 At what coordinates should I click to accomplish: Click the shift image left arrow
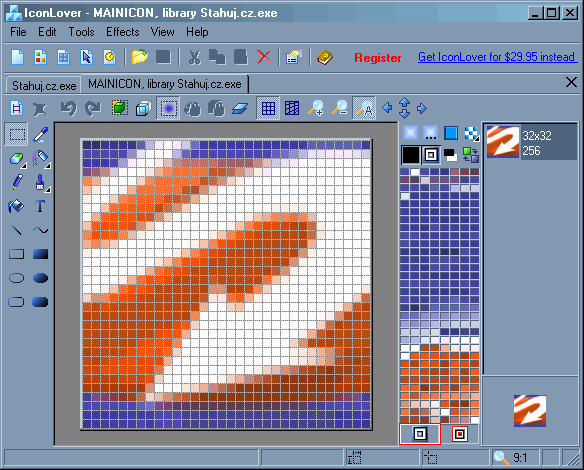387,108
